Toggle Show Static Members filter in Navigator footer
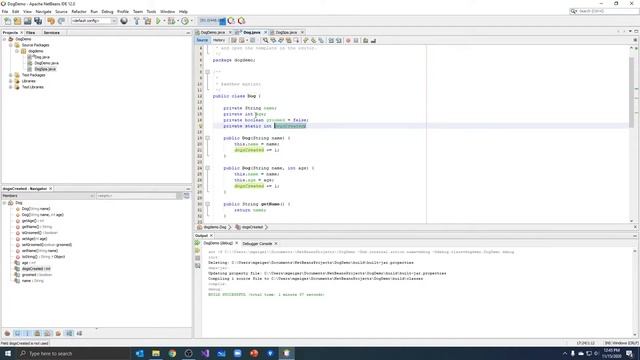Image resolution: width=640 pixels, height=360 pixels. point(27,333)
